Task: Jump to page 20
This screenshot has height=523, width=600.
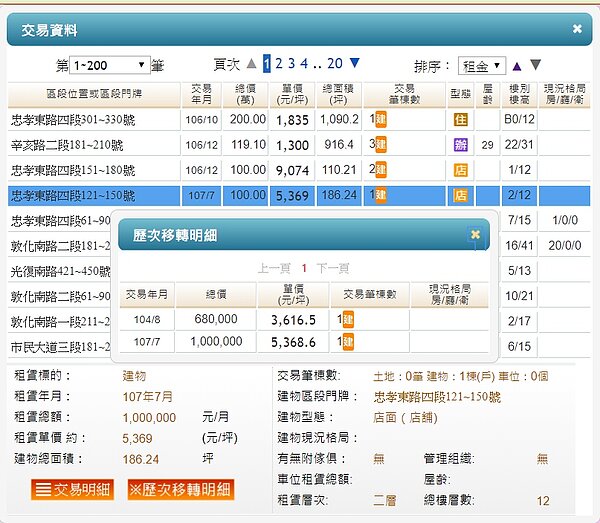Action: tap(334, 64)
